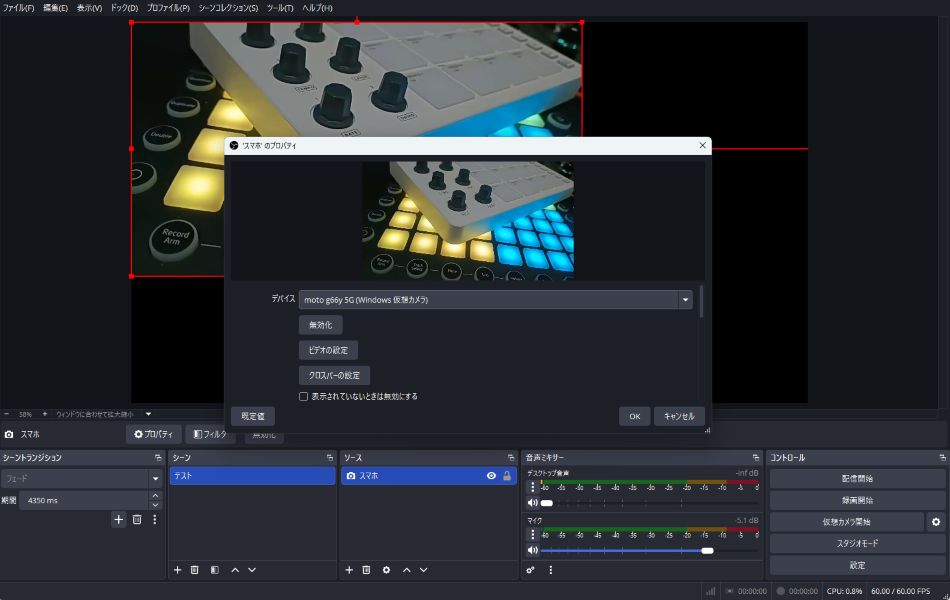
Task: Expand the デバイス dropdown showing moto g66y 5G
Action: pos(685,299)
